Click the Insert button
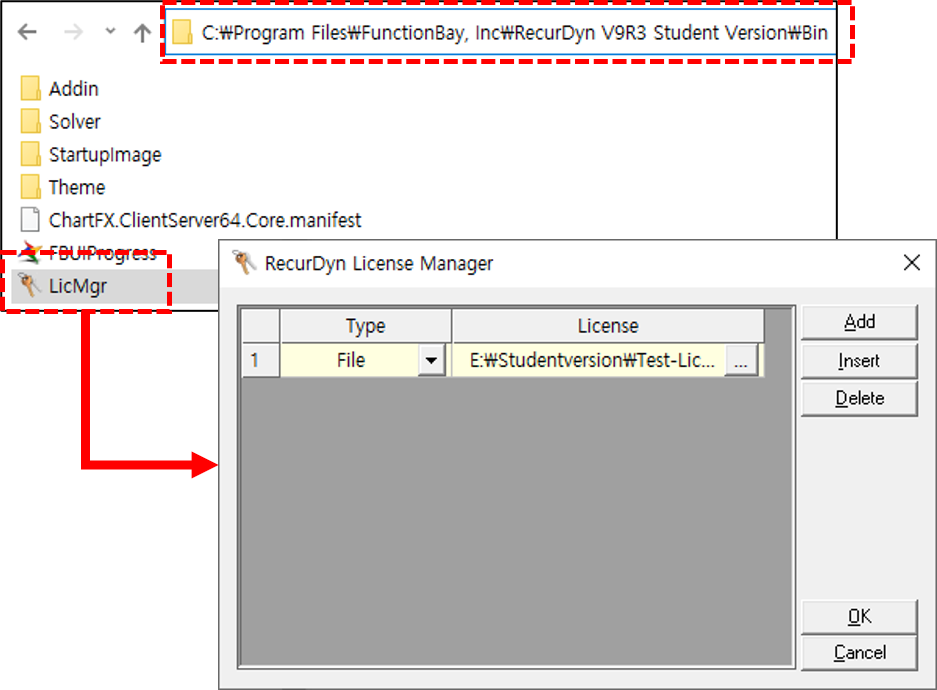937x690 pixels. (x=859, y=361)
